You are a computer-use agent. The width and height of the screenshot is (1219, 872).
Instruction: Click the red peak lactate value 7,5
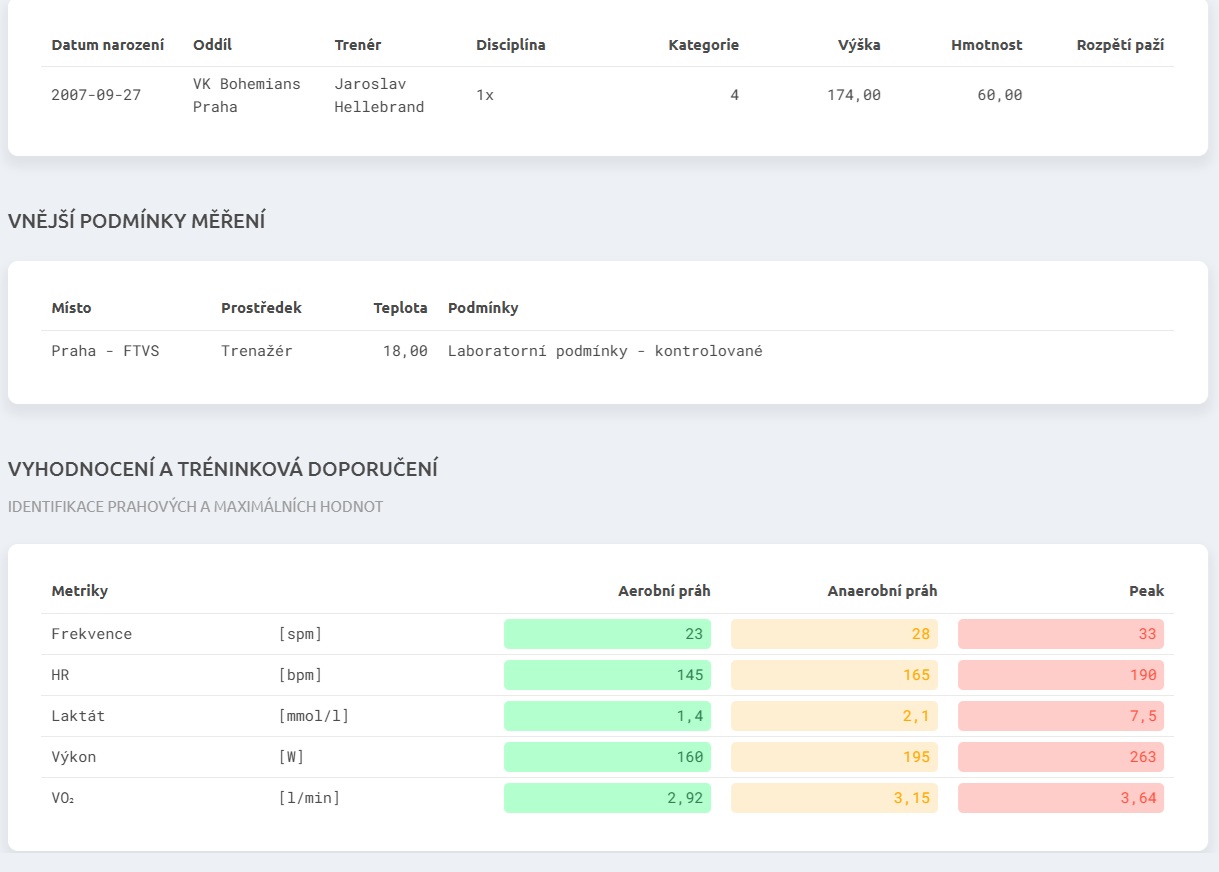[1061, 716]
